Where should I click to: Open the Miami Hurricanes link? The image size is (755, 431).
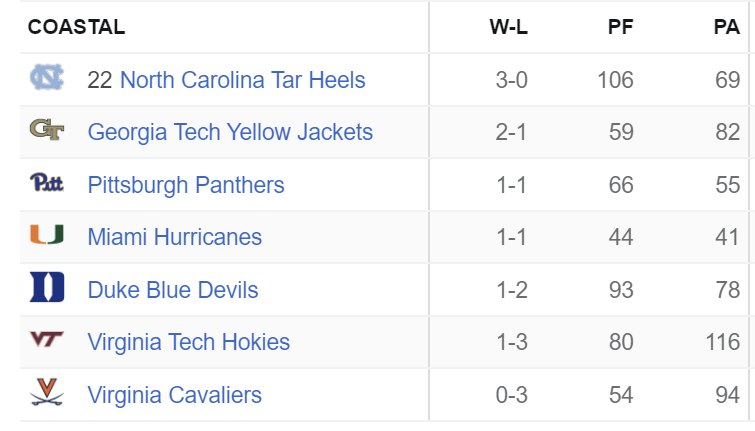click(x=175, y=237)
